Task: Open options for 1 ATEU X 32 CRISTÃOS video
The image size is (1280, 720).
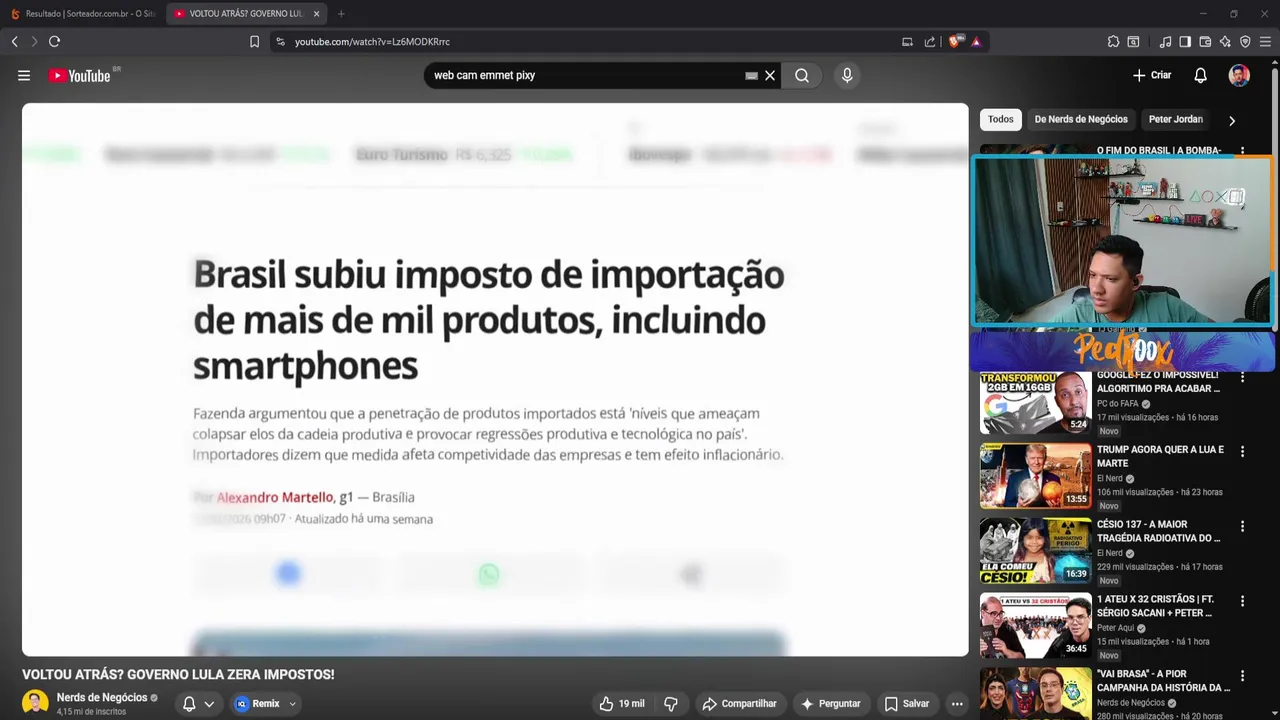Action: click(1242, 601)
